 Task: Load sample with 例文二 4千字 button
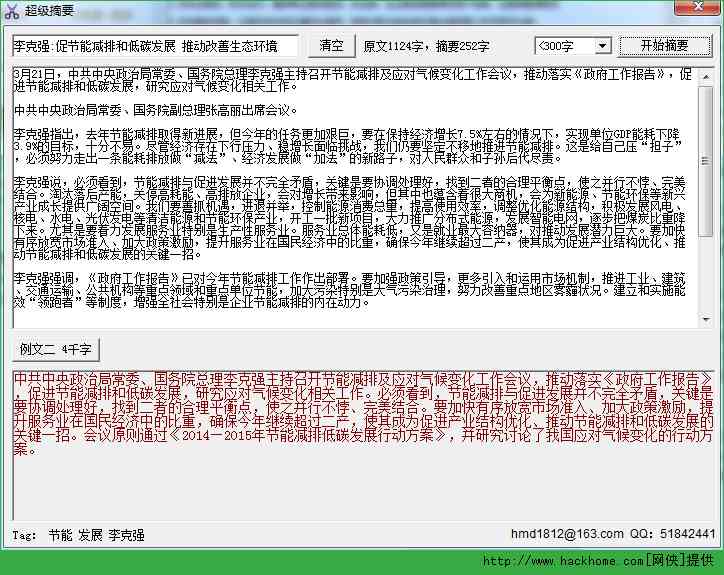point(55,350)
